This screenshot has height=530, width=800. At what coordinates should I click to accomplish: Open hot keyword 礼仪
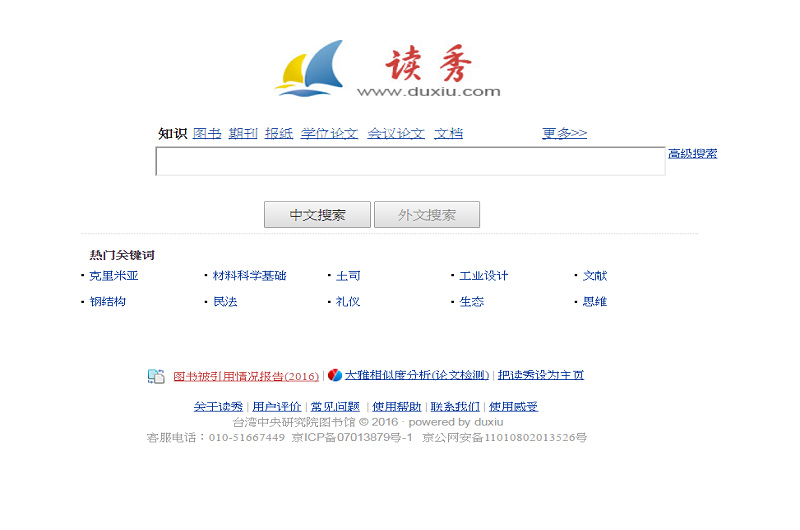point(348,301)
